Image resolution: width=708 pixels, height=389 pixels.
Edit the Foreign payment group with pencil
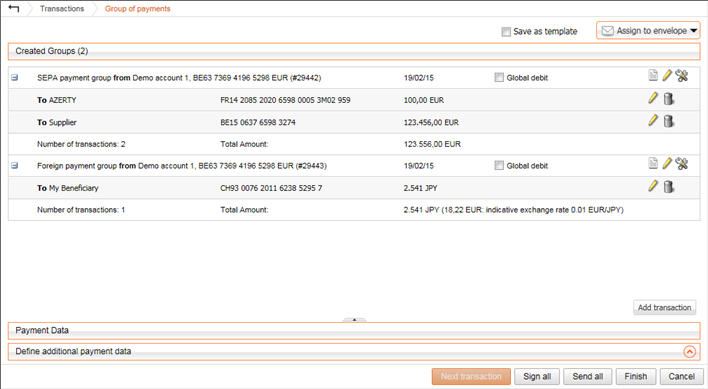click(x=667, y=163)
